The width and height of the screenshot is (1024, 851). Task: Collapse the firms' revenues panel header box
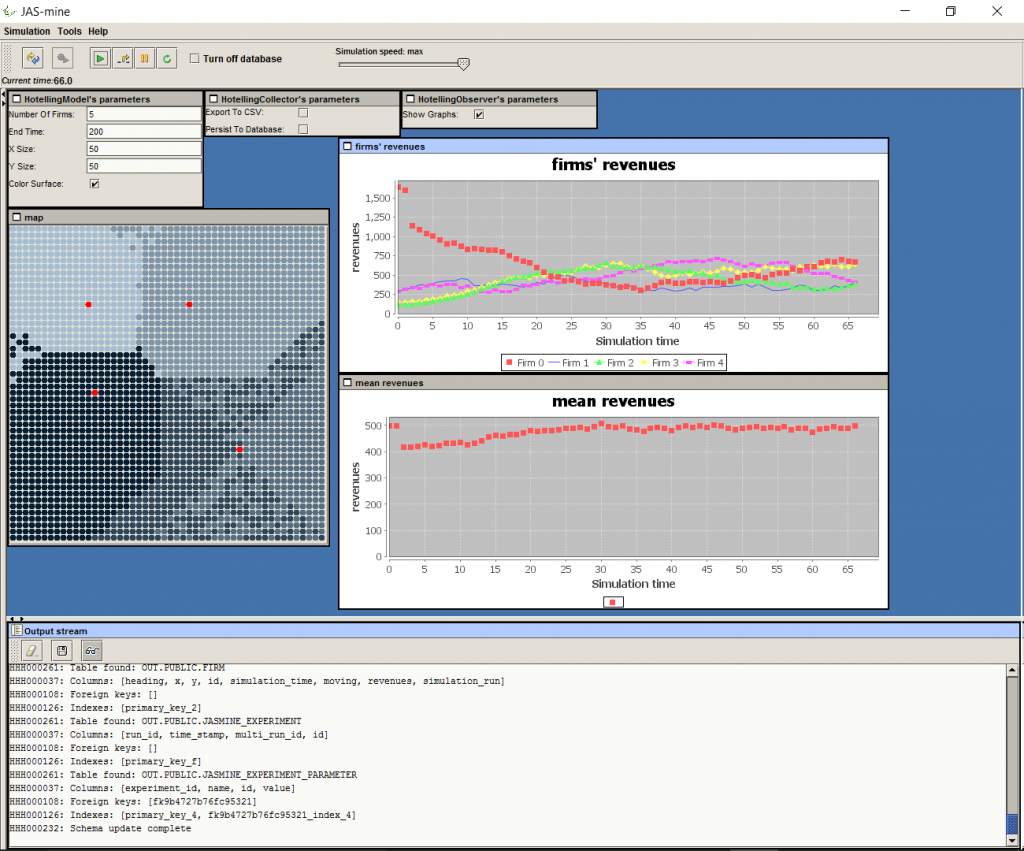coord(345,146)
